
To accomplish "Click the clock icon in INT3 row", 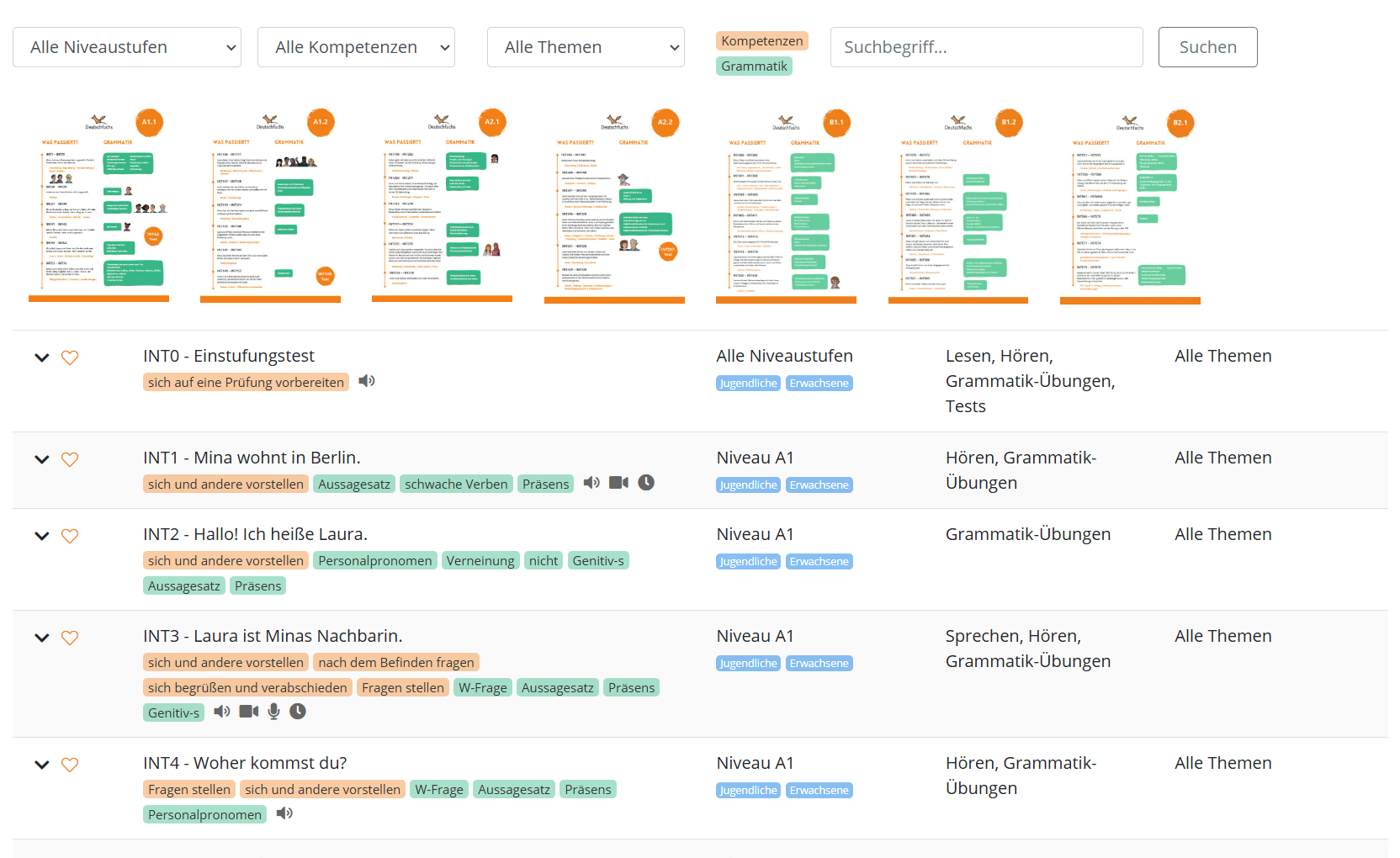I will point(298,712).
